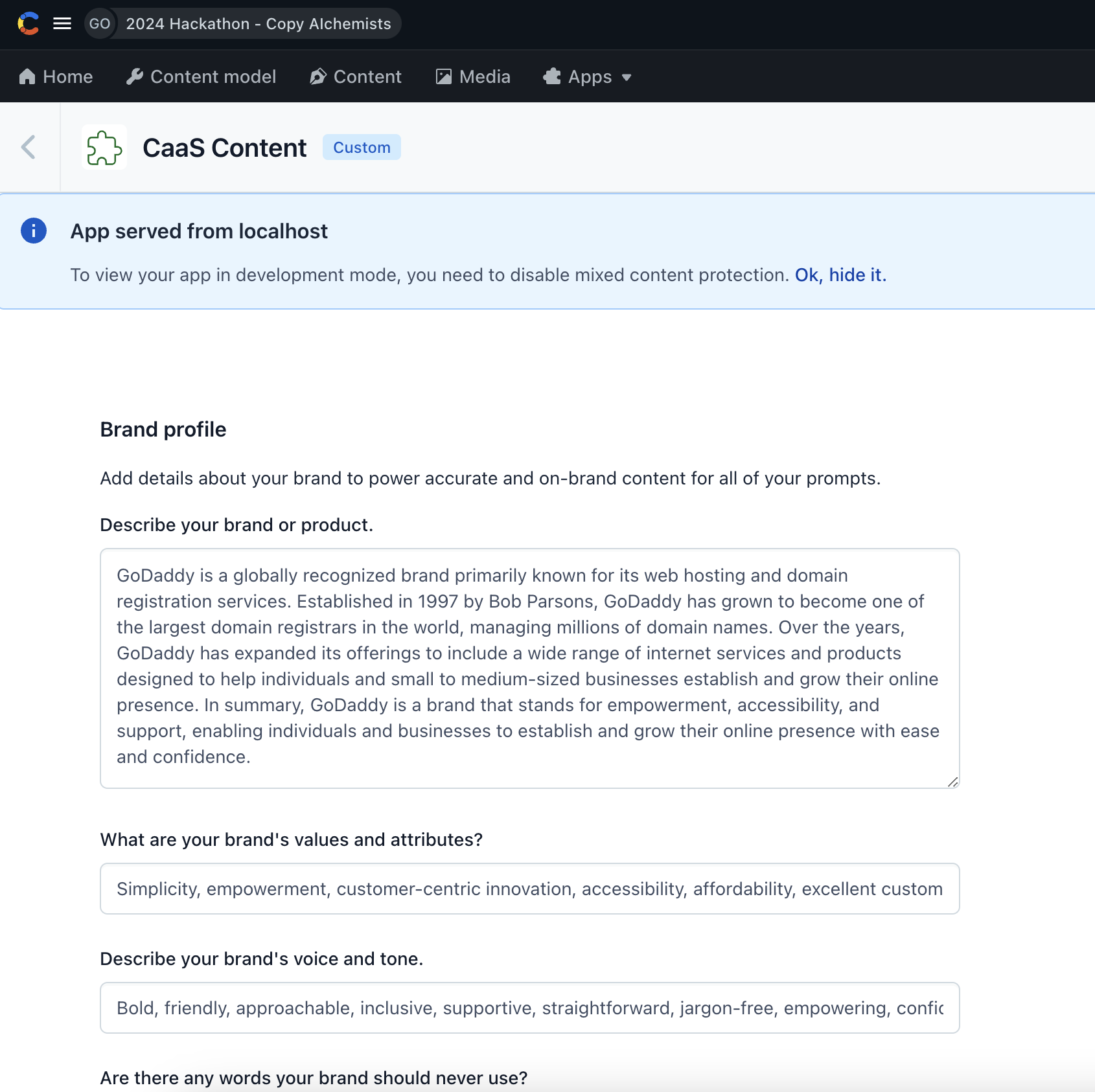Go back using the left chevron

(x=29, y=147)
